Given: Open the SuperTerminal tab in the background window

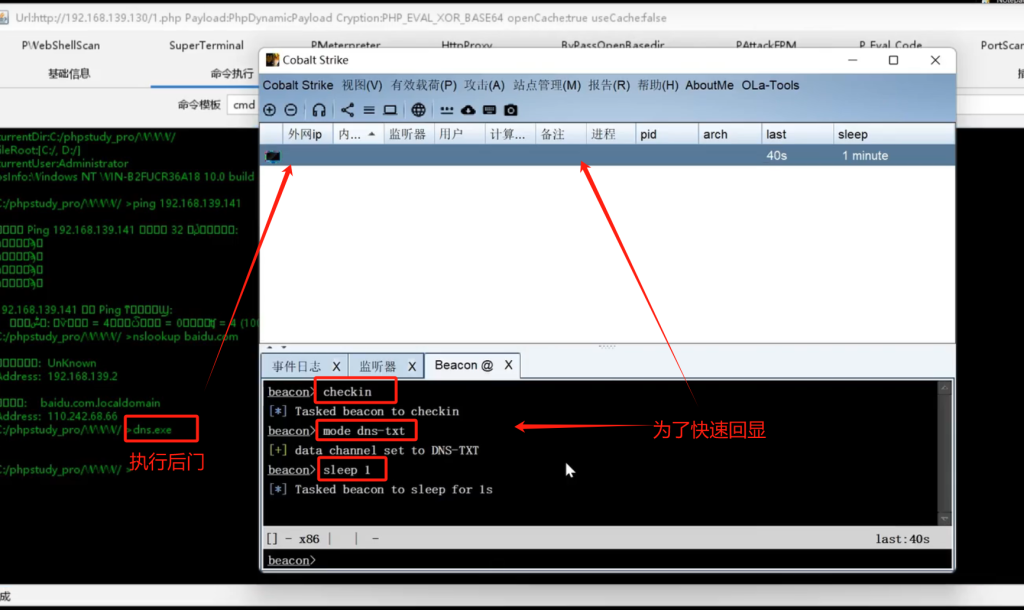Looking at the screenshot, I should (206, 45).
